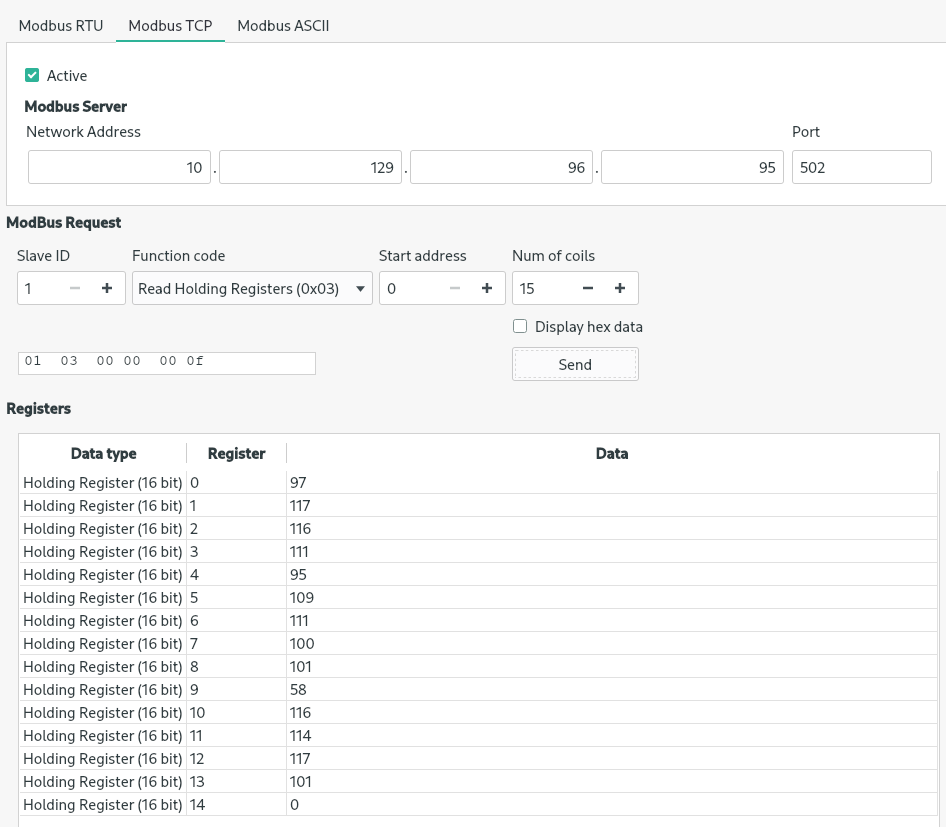Click the first network address octet field
Viewport: 946px width, 827px height.
[119, 168]
